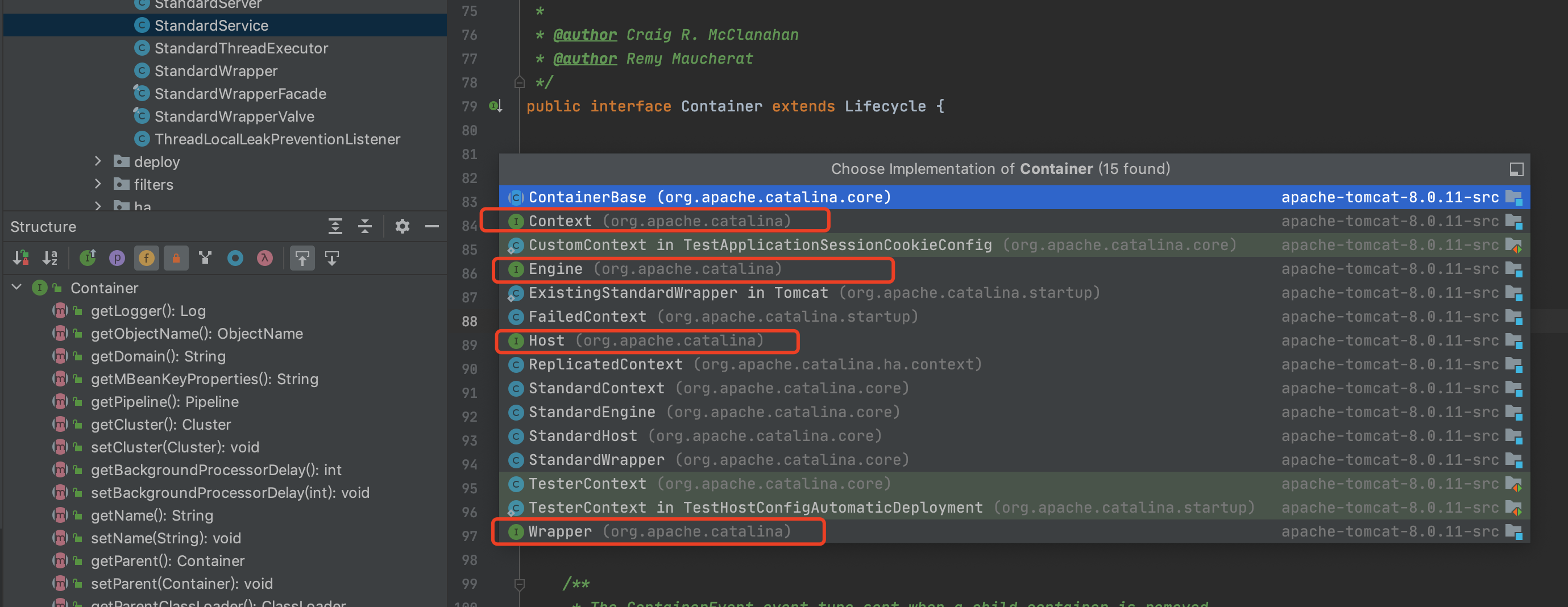This screenshot has height=607, width=1568.
Task: Choose StandardEngine implementation
Action: 1014,411
